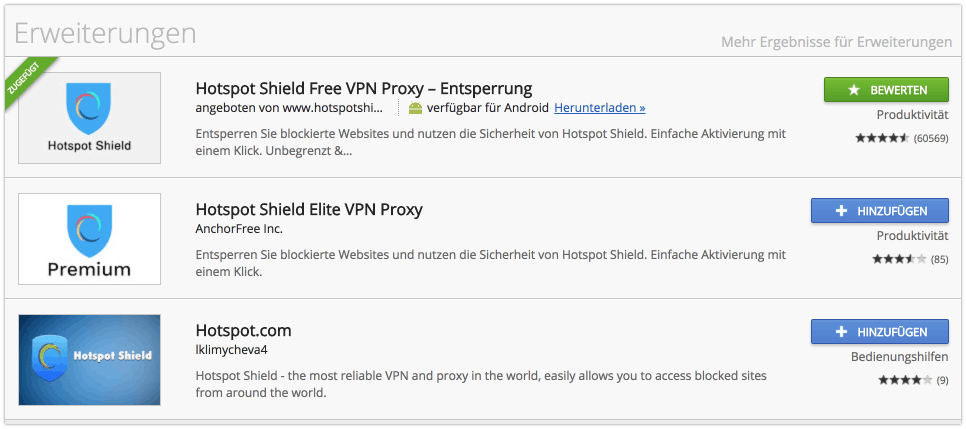The width and height of the screenshot is (966, 429).
Task: Click plus icon for Hotspot Shield Elite
Action: coord(840,211)
